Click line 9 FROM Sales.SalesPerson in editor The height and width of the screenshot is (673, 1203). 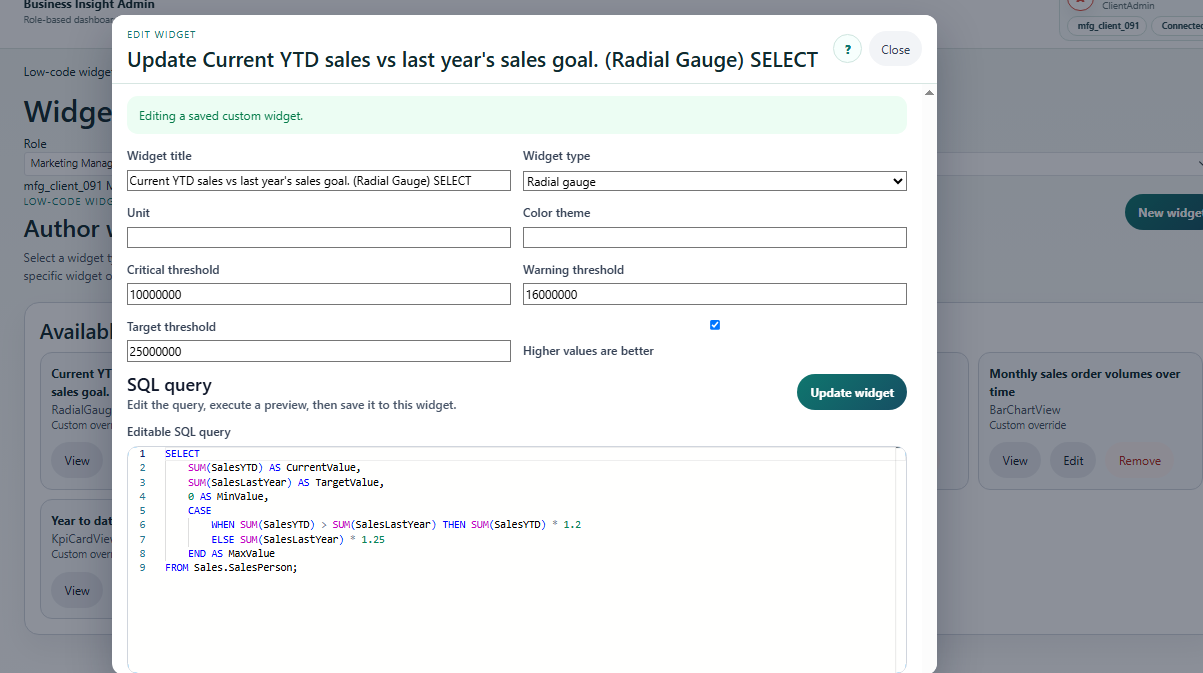coord(232,567)
